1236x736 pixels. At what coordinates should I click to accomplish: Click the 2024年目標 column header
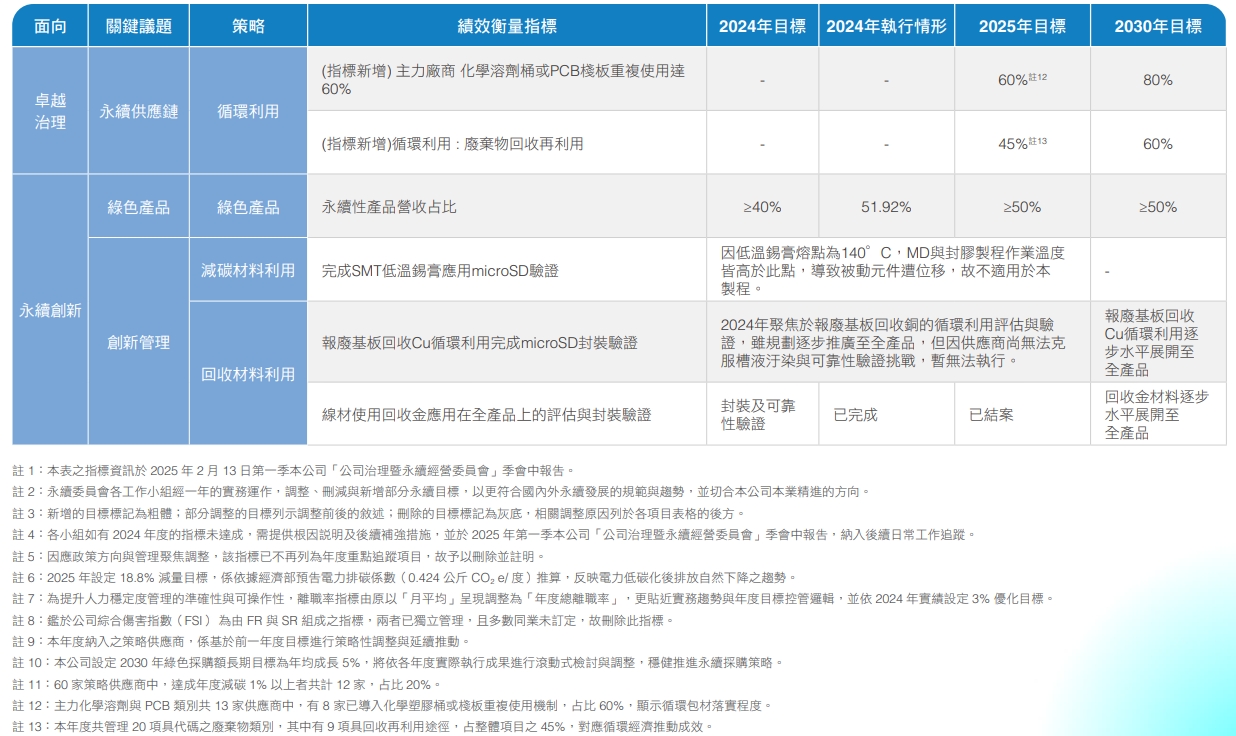pyautogui.click(x=762, y=26)
